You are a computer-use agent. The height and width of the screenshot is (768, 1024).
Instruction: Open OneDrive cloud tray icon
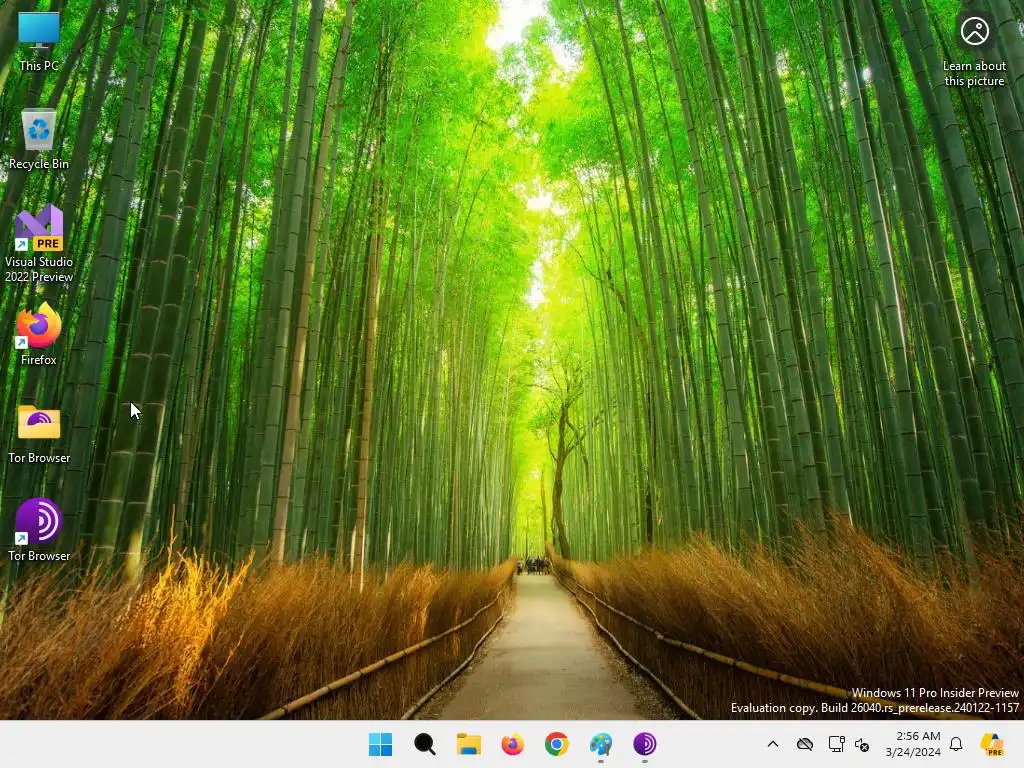[x=805, y=744]
